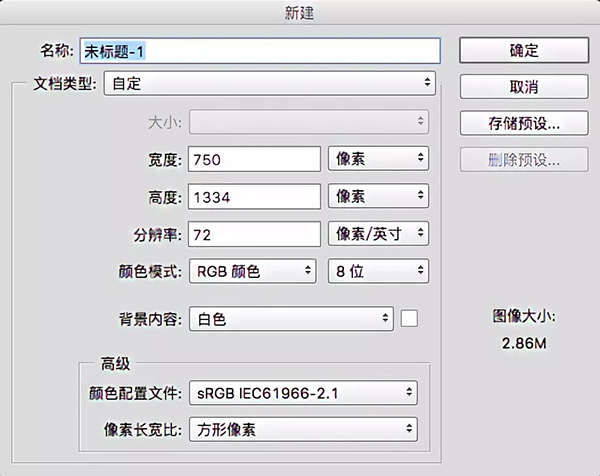
Task: Click the 高度 field with 1334
Action: (254, 197)
